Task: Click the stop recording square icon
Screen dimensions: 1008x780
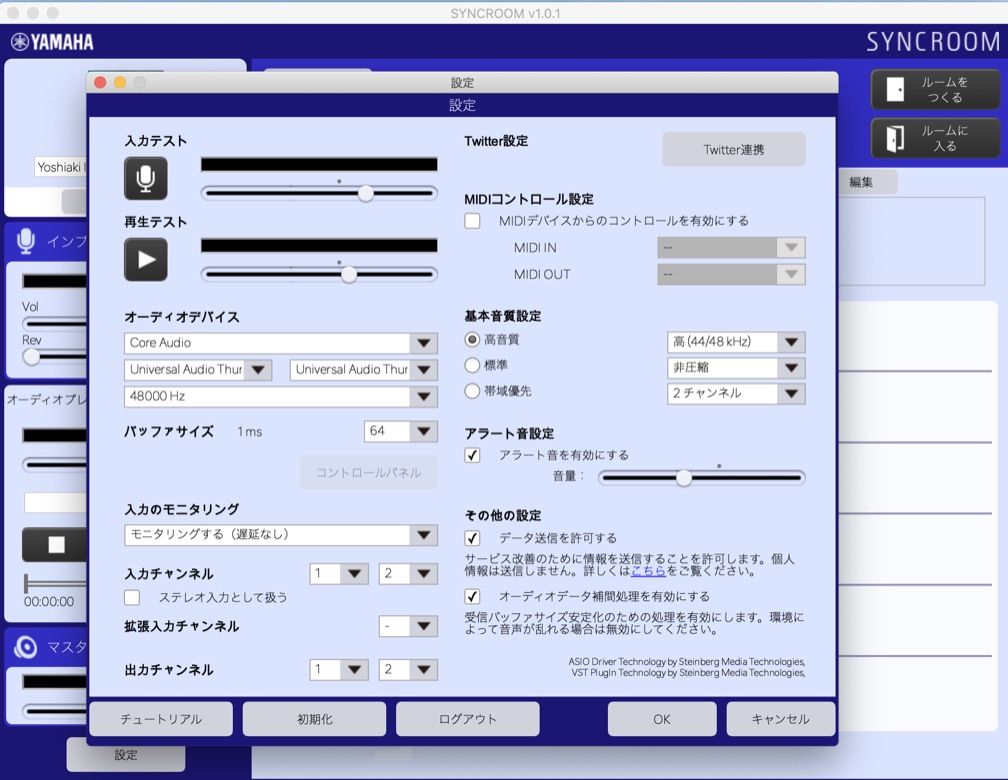Action: click(x=57, y=545)
